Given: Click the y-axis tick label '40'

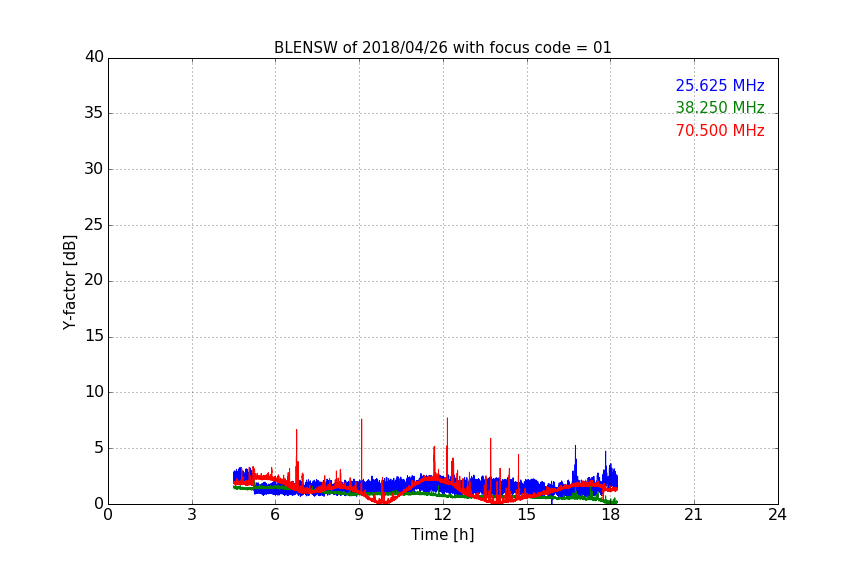Looking at the screenshot, I should coord(94,57).
